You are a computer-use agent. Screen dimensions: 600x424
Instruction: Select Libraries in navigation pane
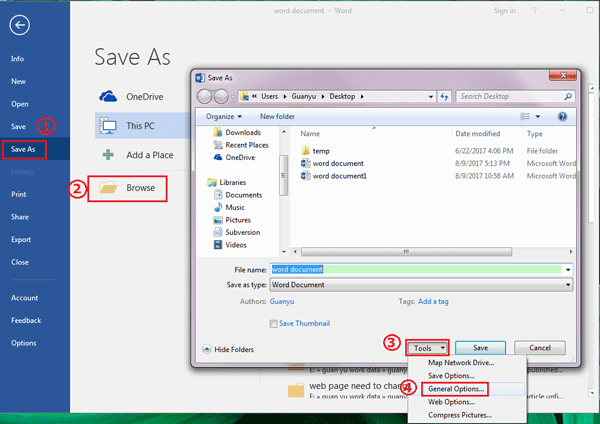(227, 183)
